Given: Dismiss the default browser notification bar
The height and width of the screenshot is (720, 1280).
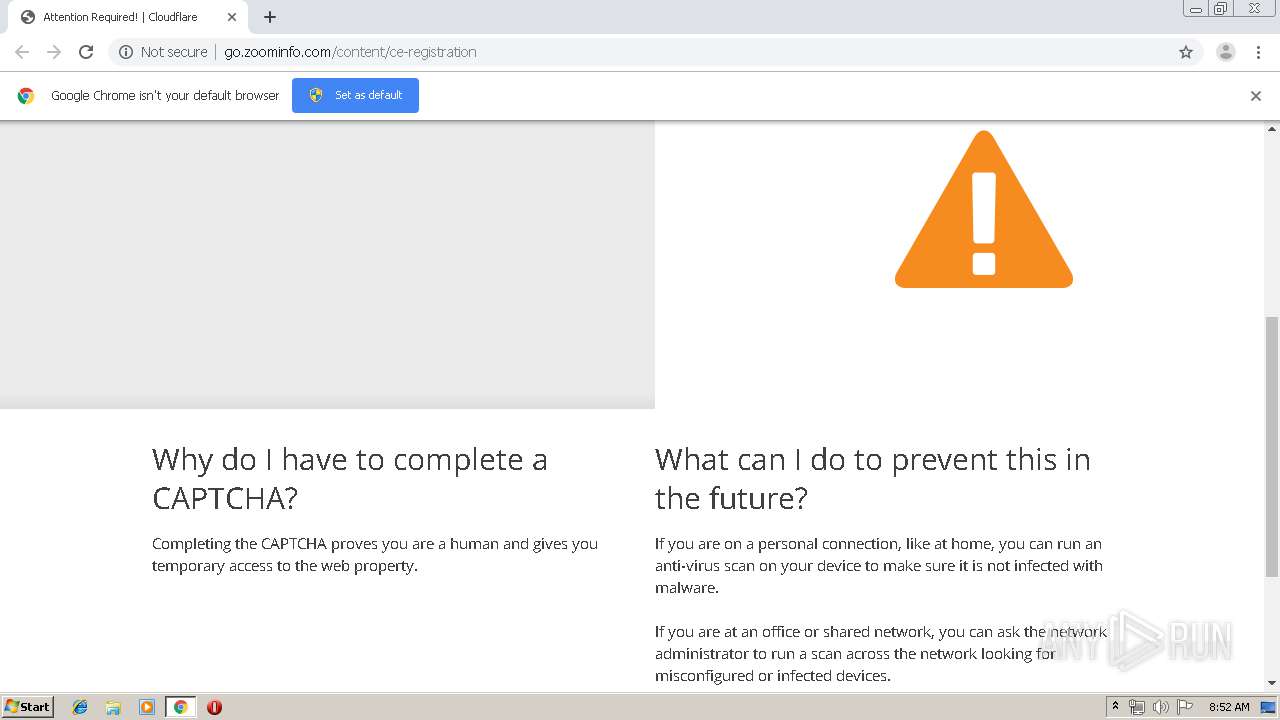Looking at the screenshot, I should [1256, 96].
